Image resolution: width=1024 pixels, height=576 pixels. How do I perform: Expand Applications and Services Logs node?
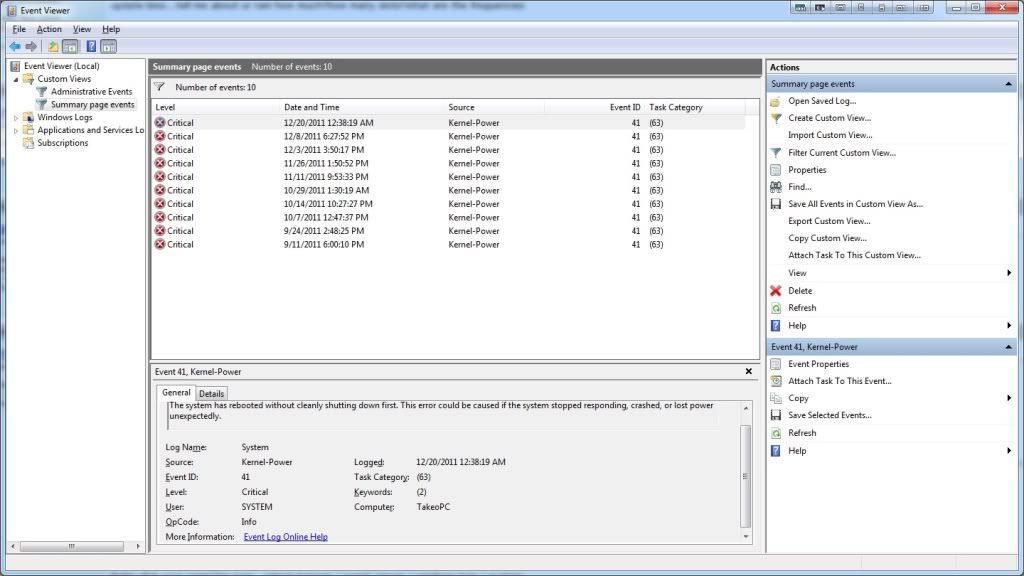click(16, 131)
